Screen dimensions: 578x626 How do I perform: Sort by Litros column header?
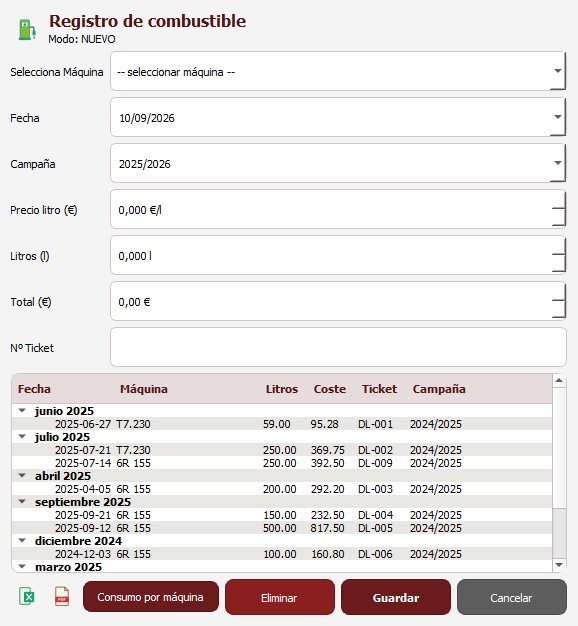tap(282, 389)
